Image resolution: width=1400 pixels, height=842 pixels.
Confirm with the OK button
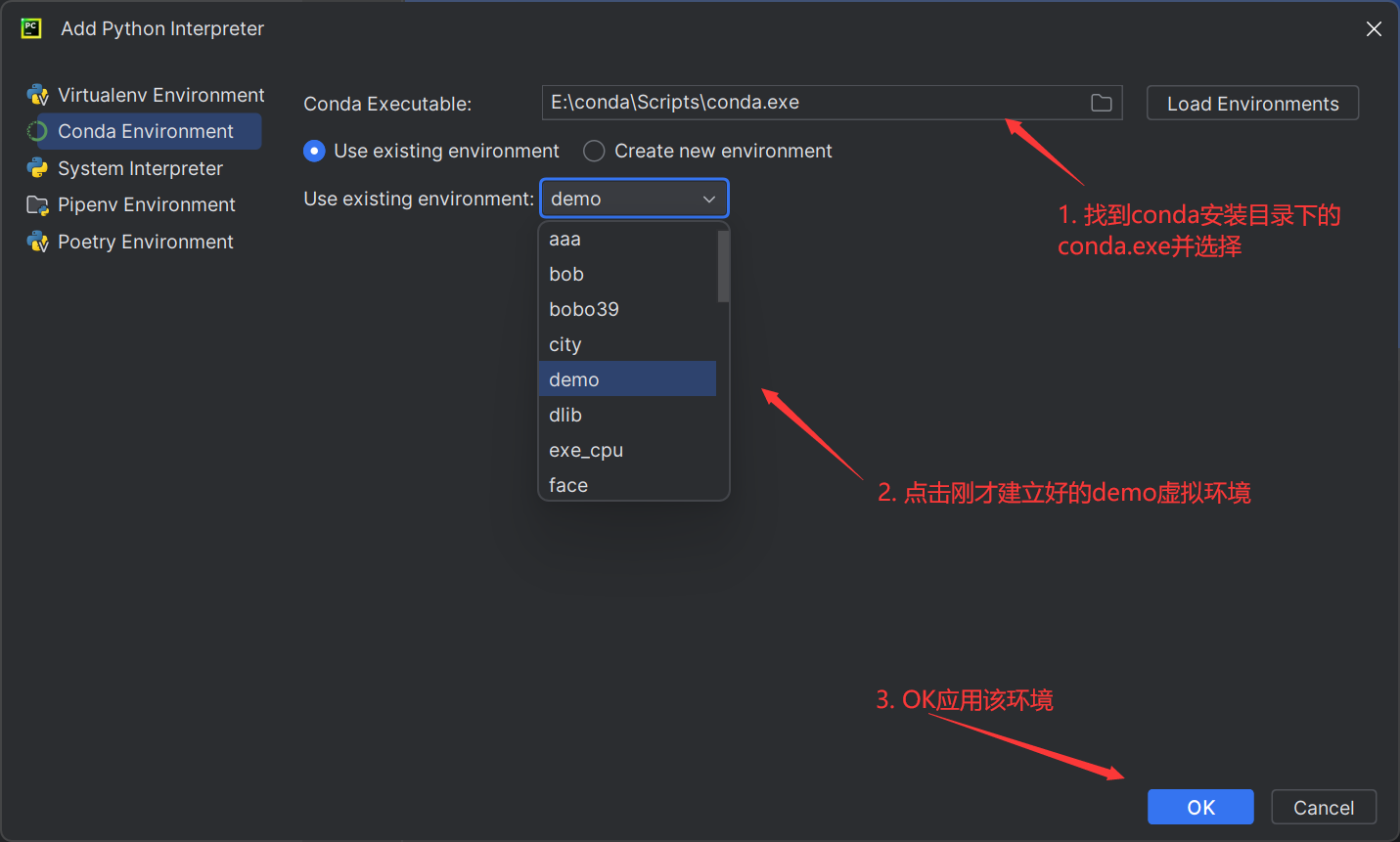click(1200, 807)
